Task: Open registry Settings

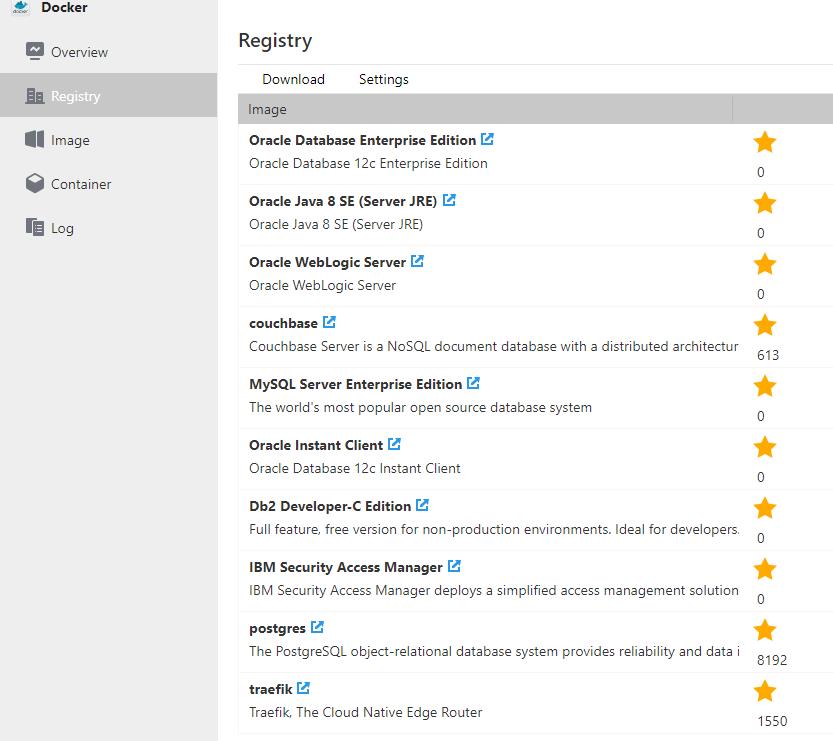Action: pyautogui.click(x=383, y=79)
